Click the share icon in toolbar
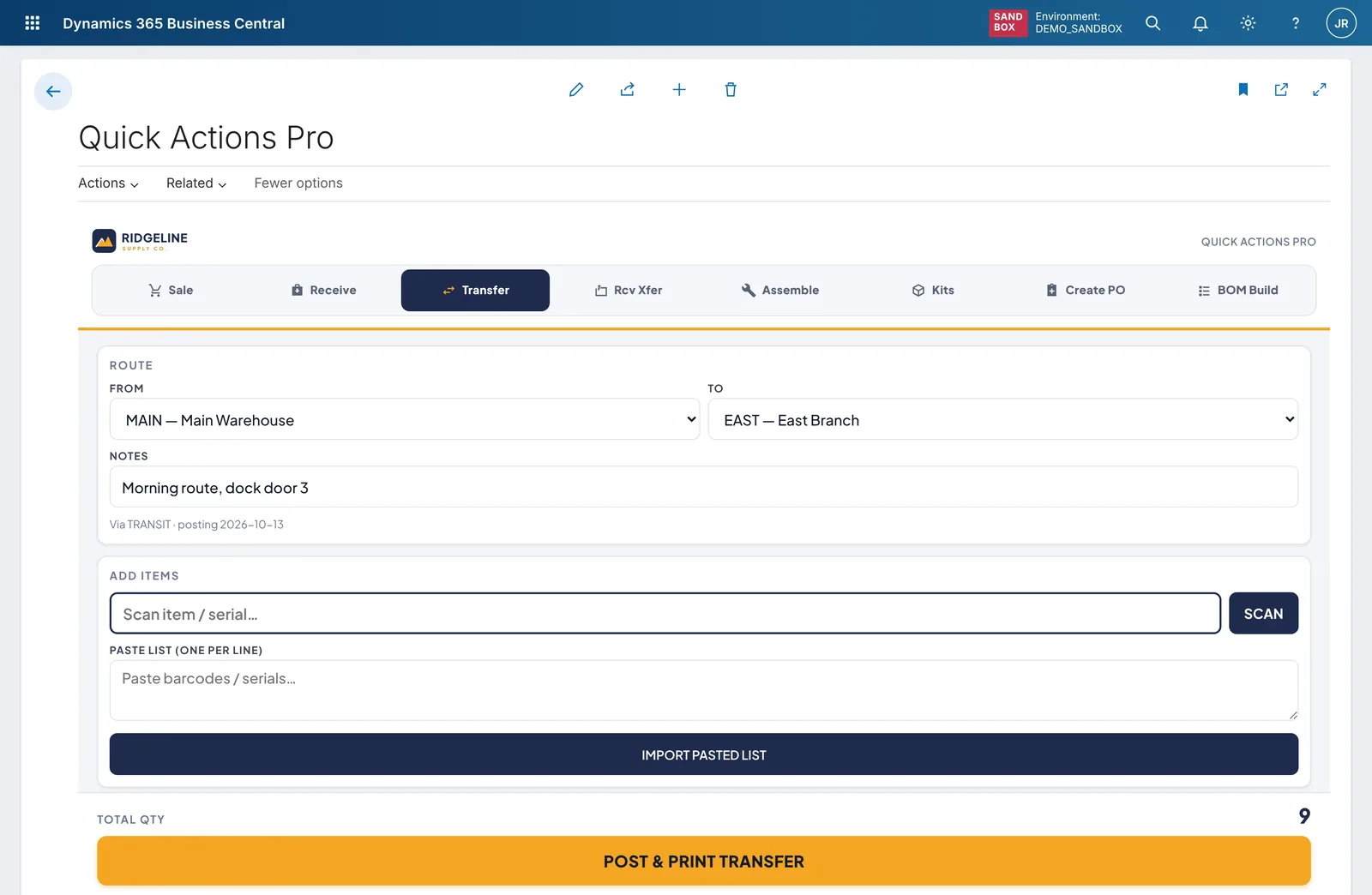Screen dimensions: 1372x895 [x=628, y=89]
